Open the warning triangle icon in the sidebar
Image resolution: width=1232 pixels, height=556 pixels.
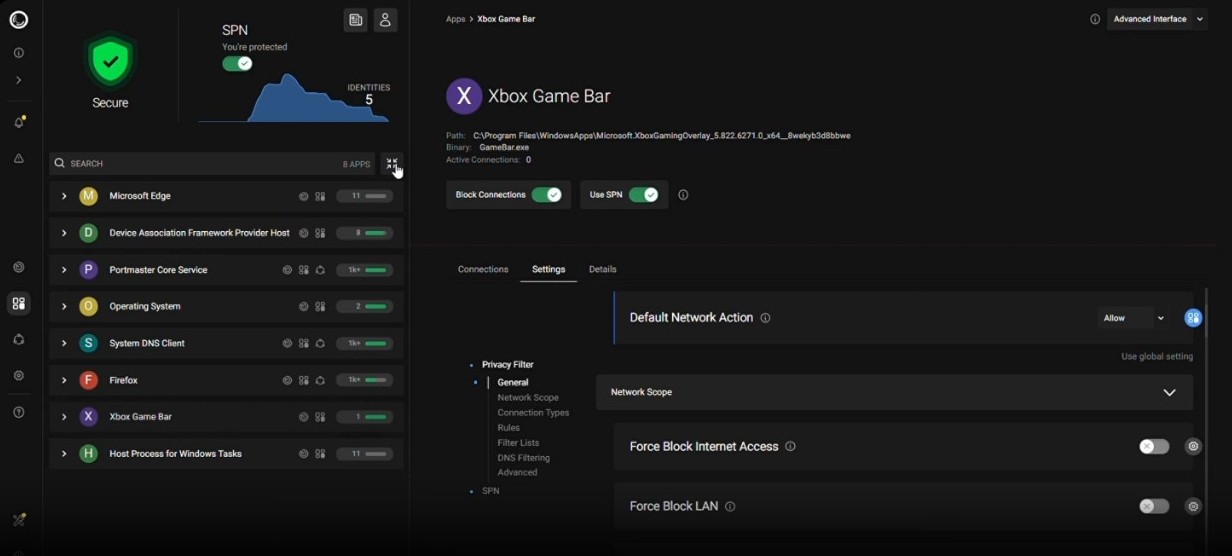tap(18, 158)
